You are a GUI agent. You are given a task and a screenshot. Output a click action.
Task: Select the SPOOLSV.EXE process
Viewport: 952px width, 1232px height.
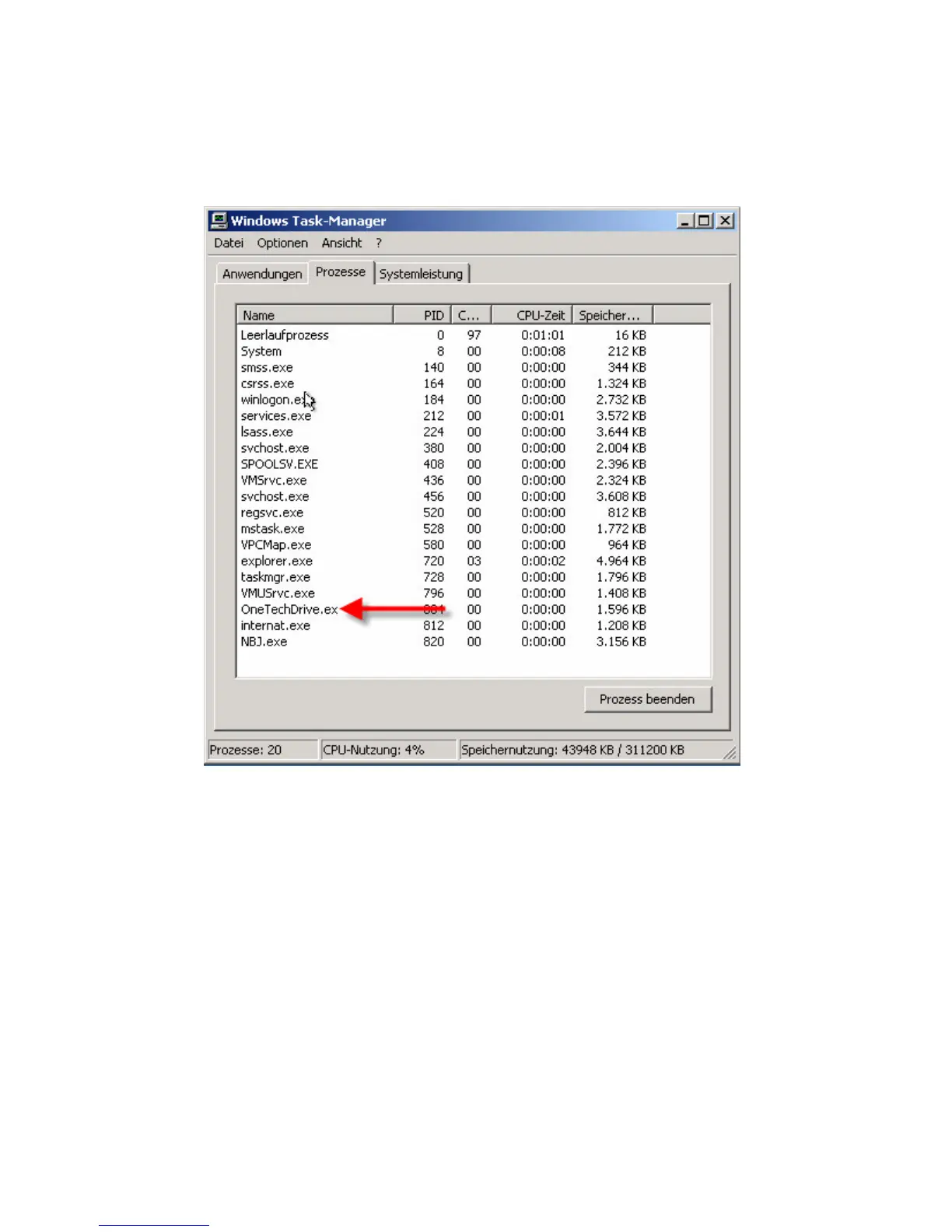443,464
